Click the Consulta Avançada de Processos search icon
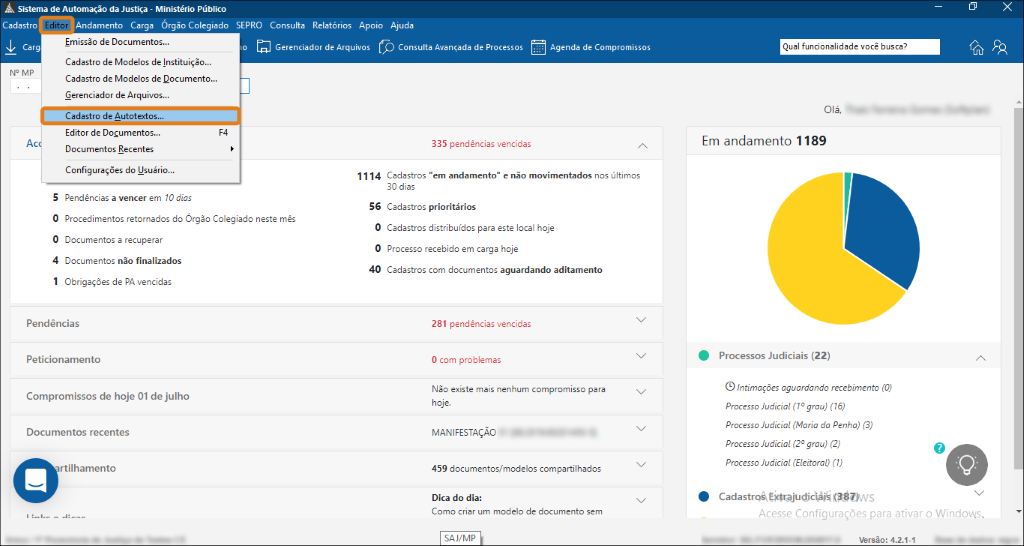The width and height of the screenshot is (1024, 546). [x=387, y=47]
